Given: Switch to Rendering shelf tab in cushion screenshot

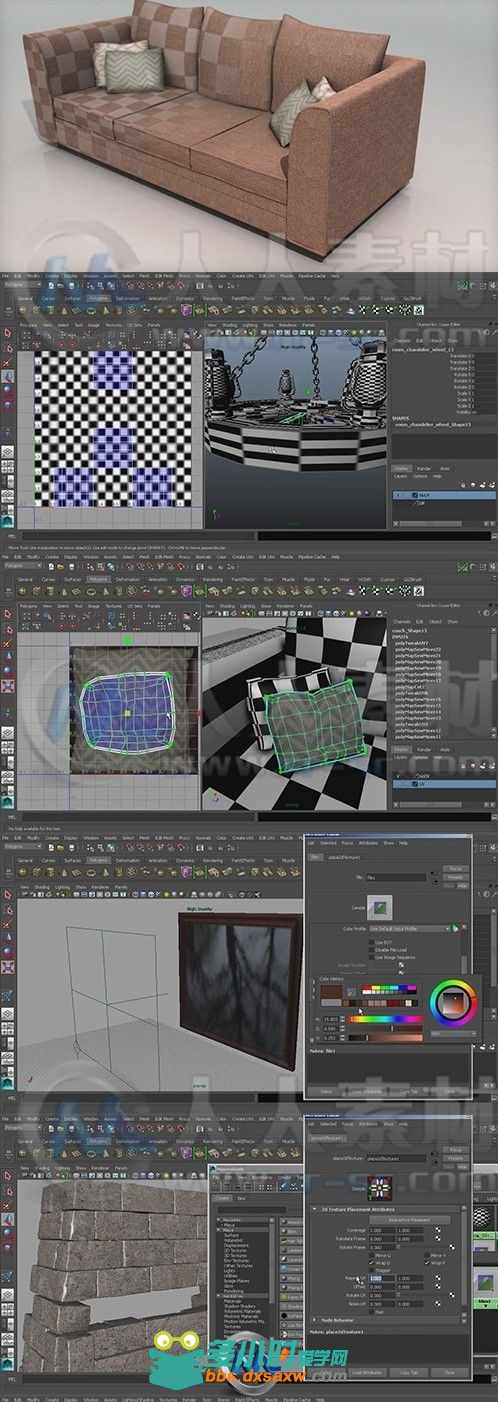Looking at the screenshot, I should (212, 578).
